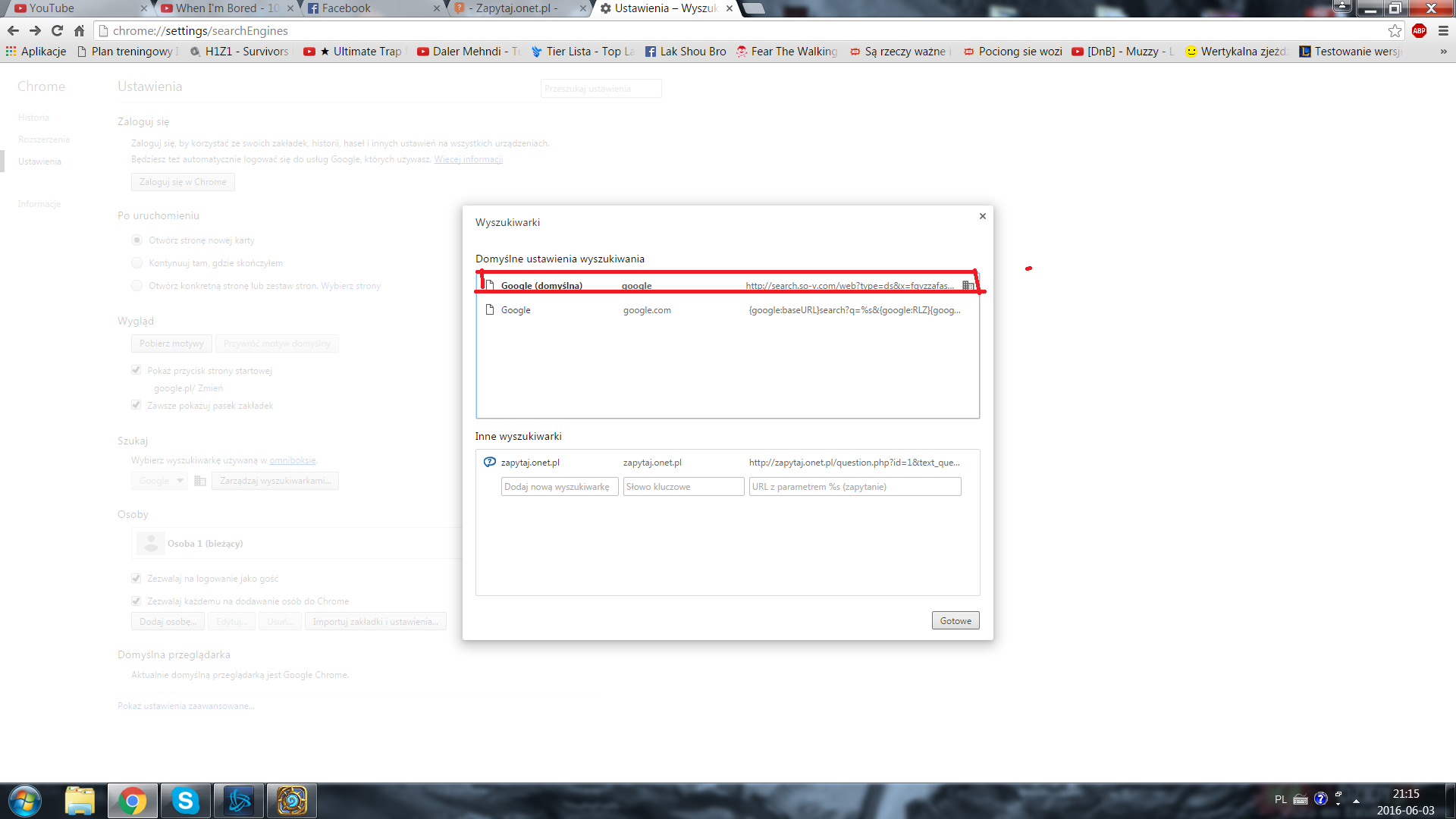Open the Adblock Plus extension icon
This screenshot has height=819, width=1456.
click(1419, 31)
